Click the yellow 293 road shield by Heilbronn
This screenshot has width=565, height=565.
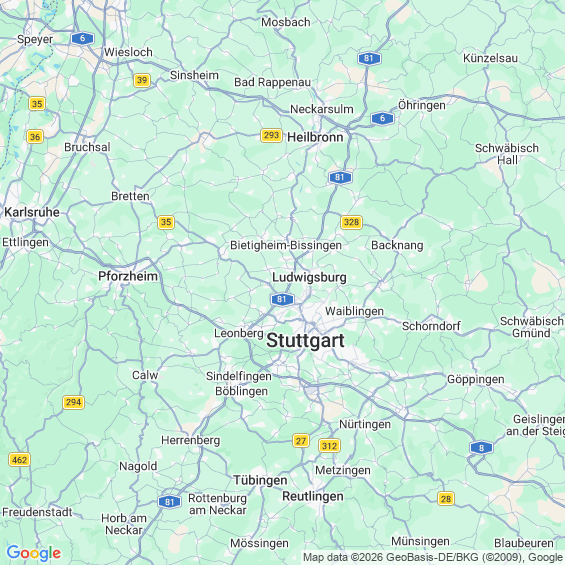click(x=271, y=135)
